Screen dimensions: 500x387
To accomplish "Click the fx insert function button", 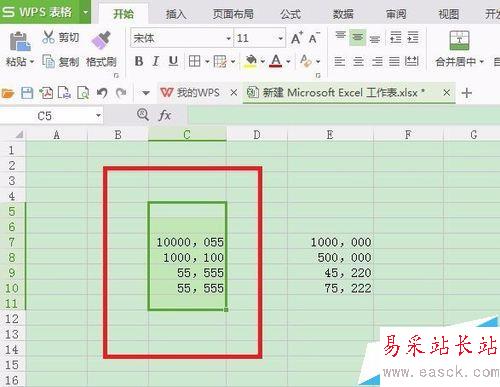I will pos(165,115).
